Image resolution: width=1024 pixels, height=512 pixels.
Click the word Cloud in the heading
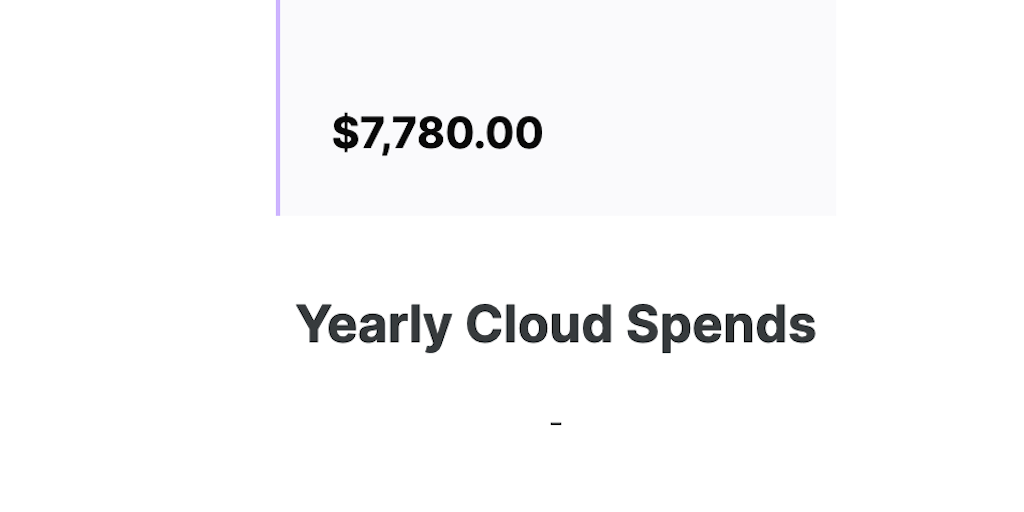point(539,325)
